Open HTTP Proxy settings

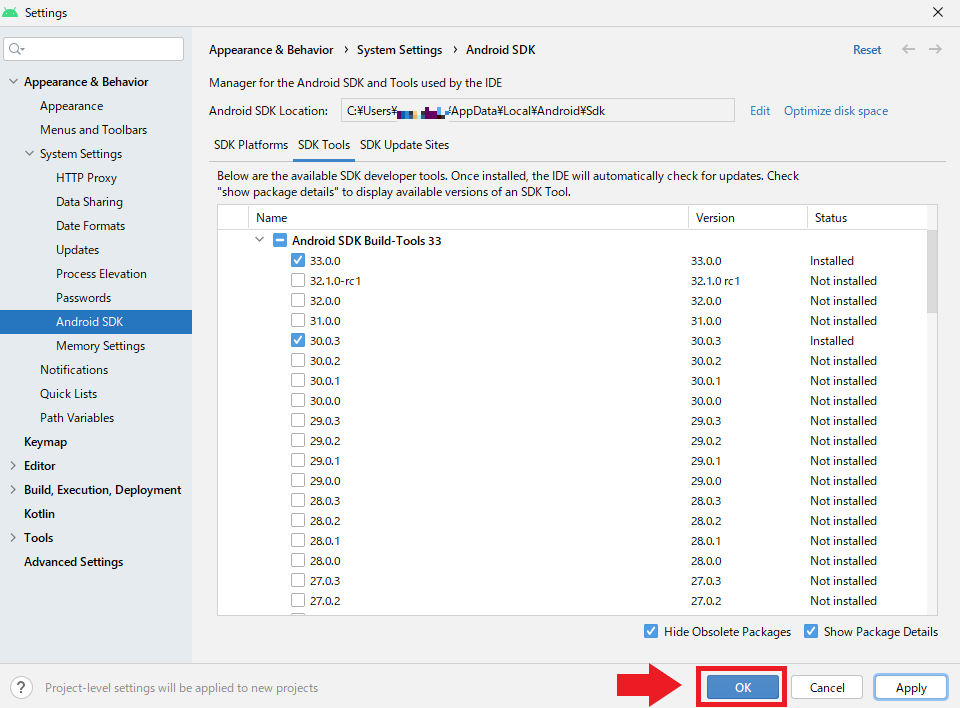pos(86,178)
